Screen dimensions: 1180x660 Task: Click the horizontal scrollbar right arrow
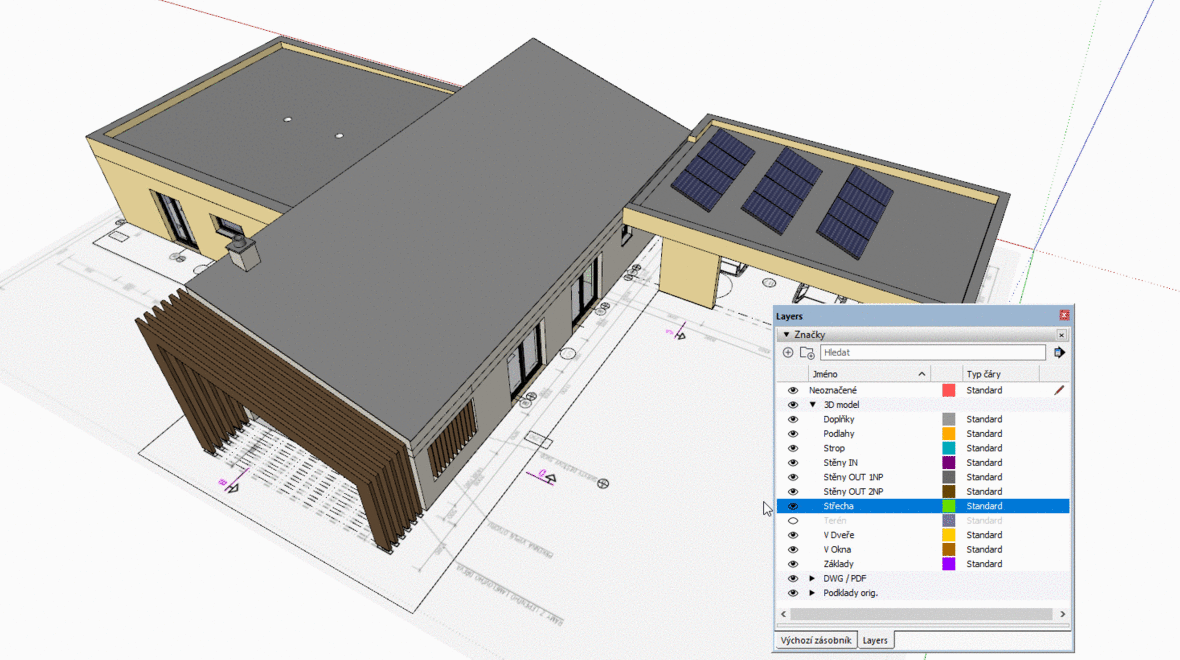[x=1063, y=614]
